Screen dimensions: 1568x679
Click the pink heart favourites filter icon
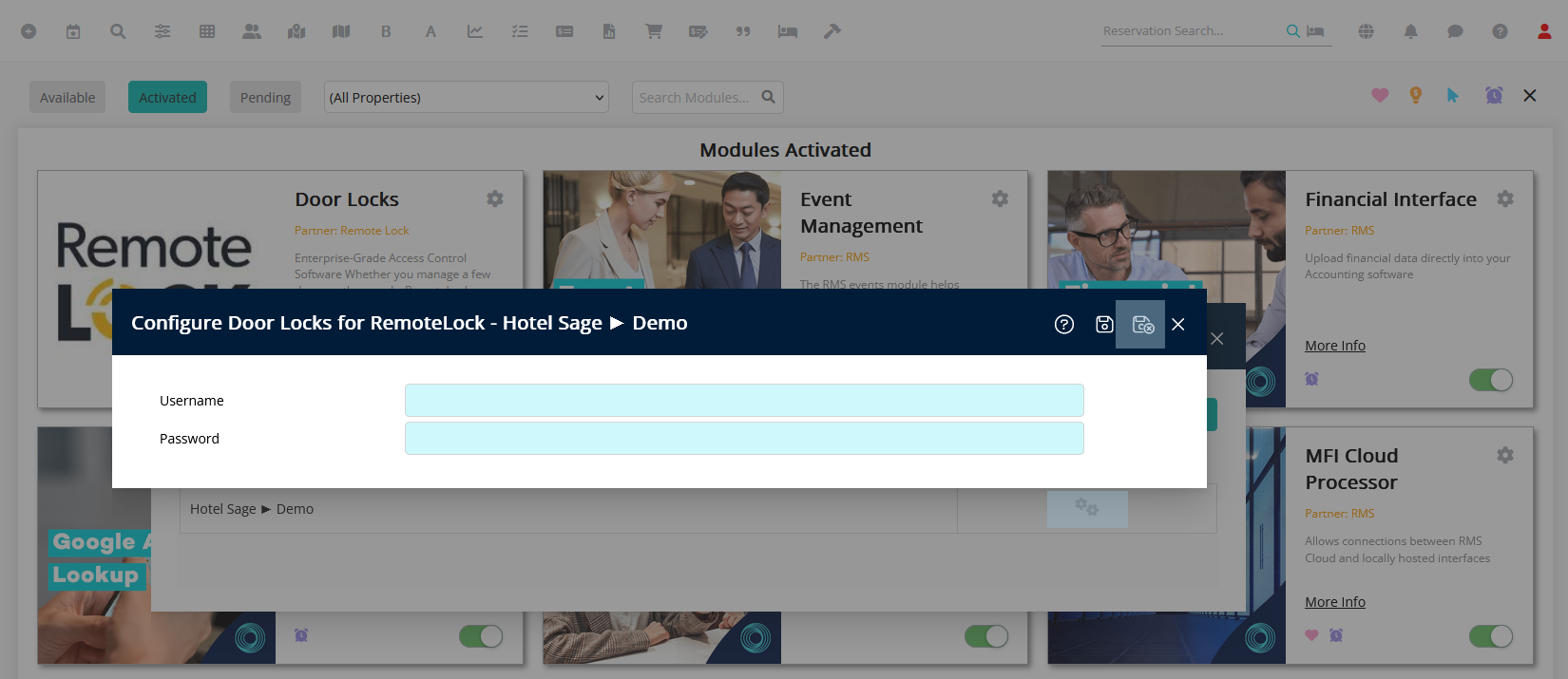click(x=1380, y=95)
